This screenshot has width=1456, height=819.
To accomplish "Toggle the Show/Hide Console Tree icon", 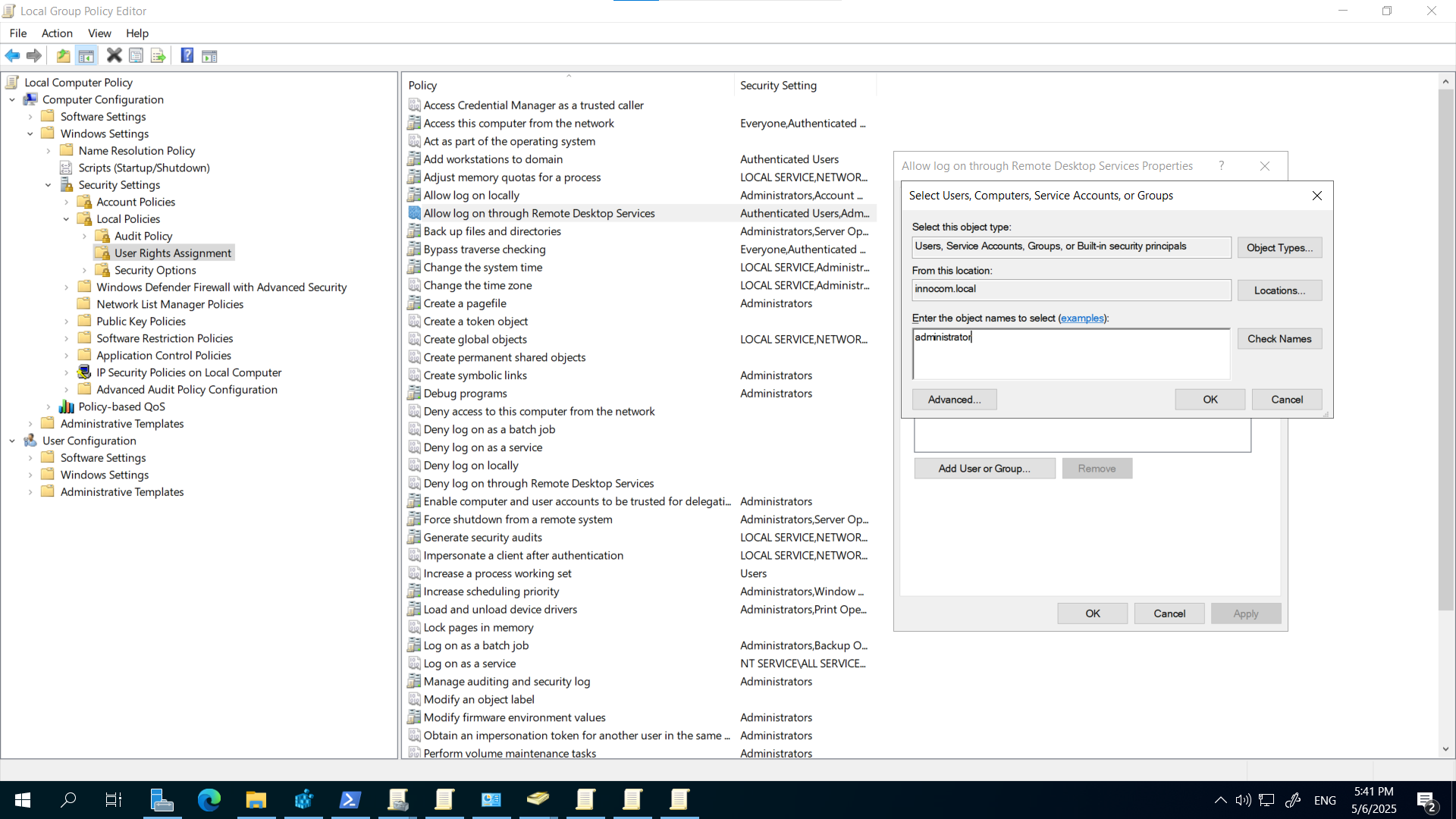I will coord(86,55).
